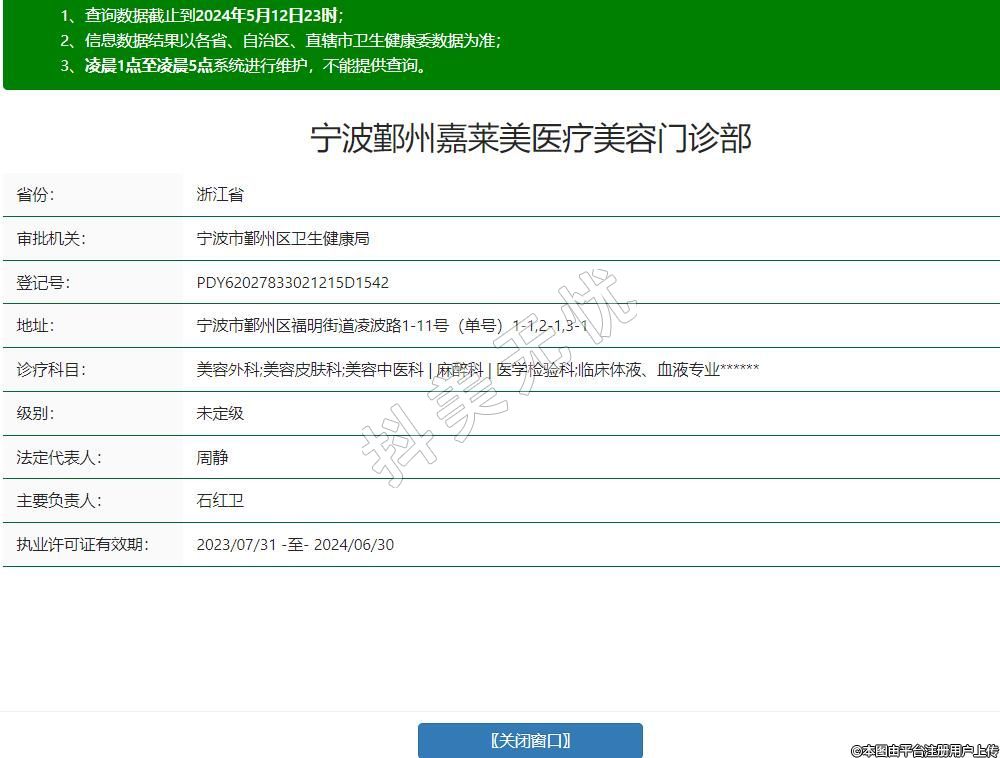Select the province value 浙江省
The image size is (1000, 758).
pos(220,195)
